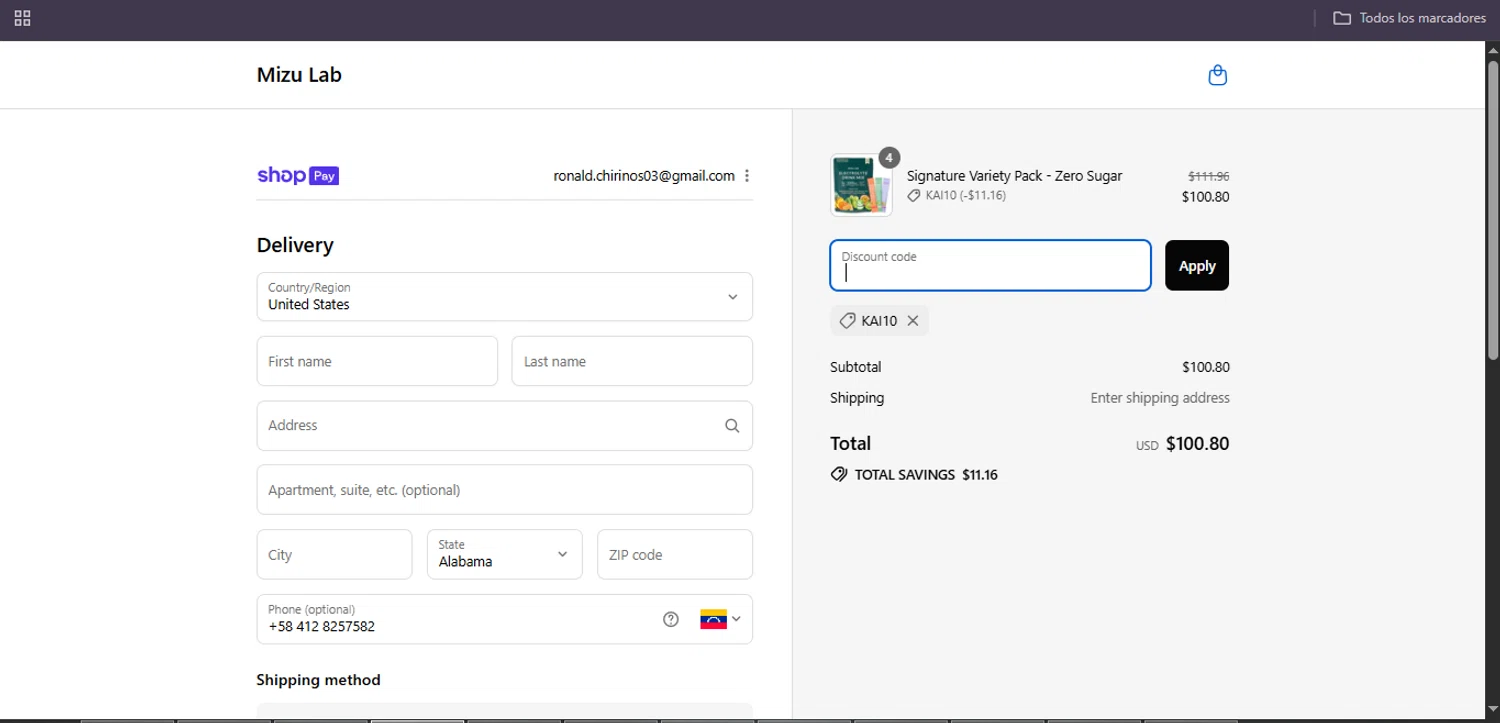Open account options three-dot menu
Image resolution: width=1500 pixels, height=723 pixels.
click(747, 176)
